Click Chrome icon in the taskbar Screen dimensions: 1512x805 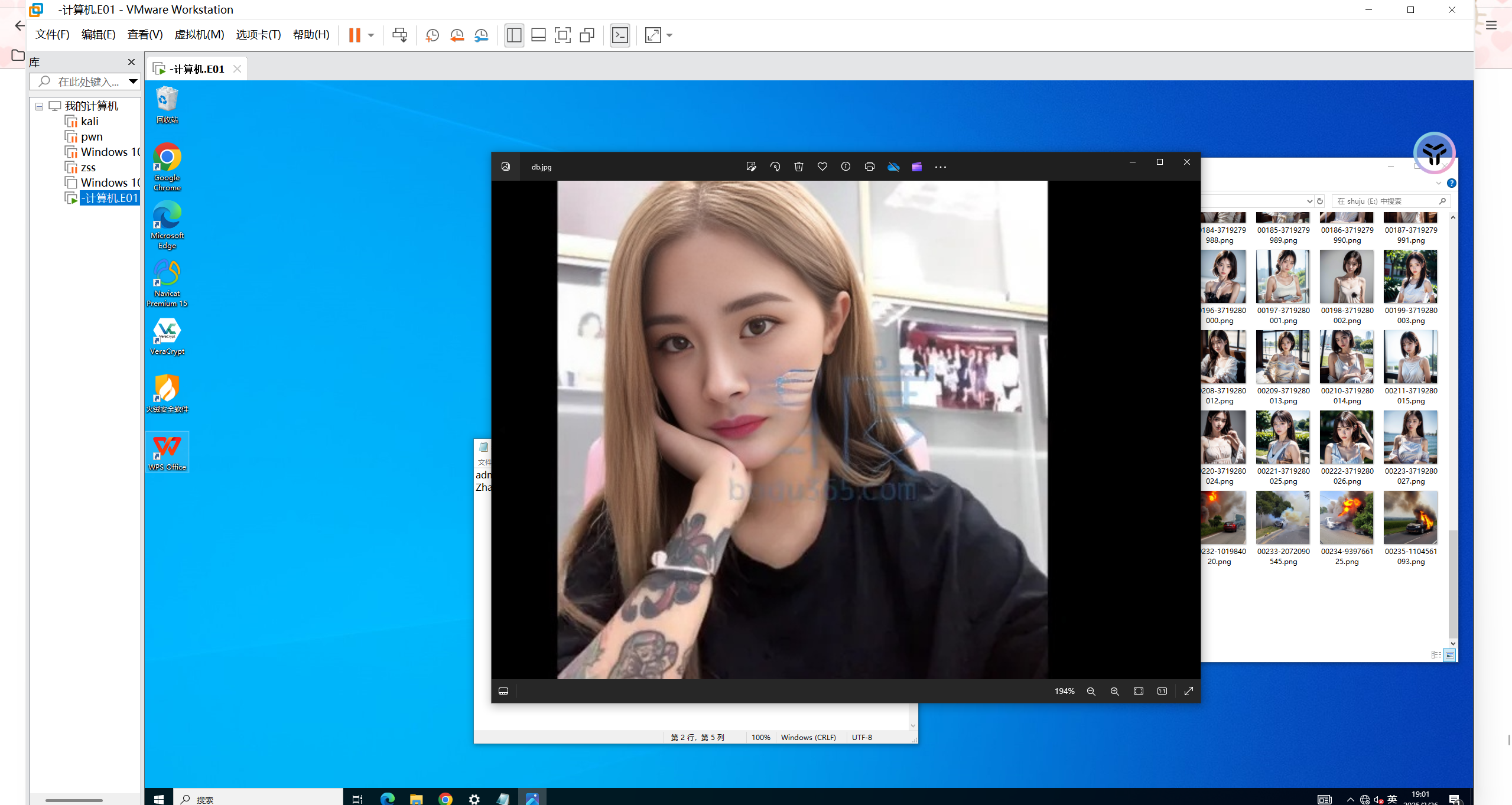click(x=445, y=799)
